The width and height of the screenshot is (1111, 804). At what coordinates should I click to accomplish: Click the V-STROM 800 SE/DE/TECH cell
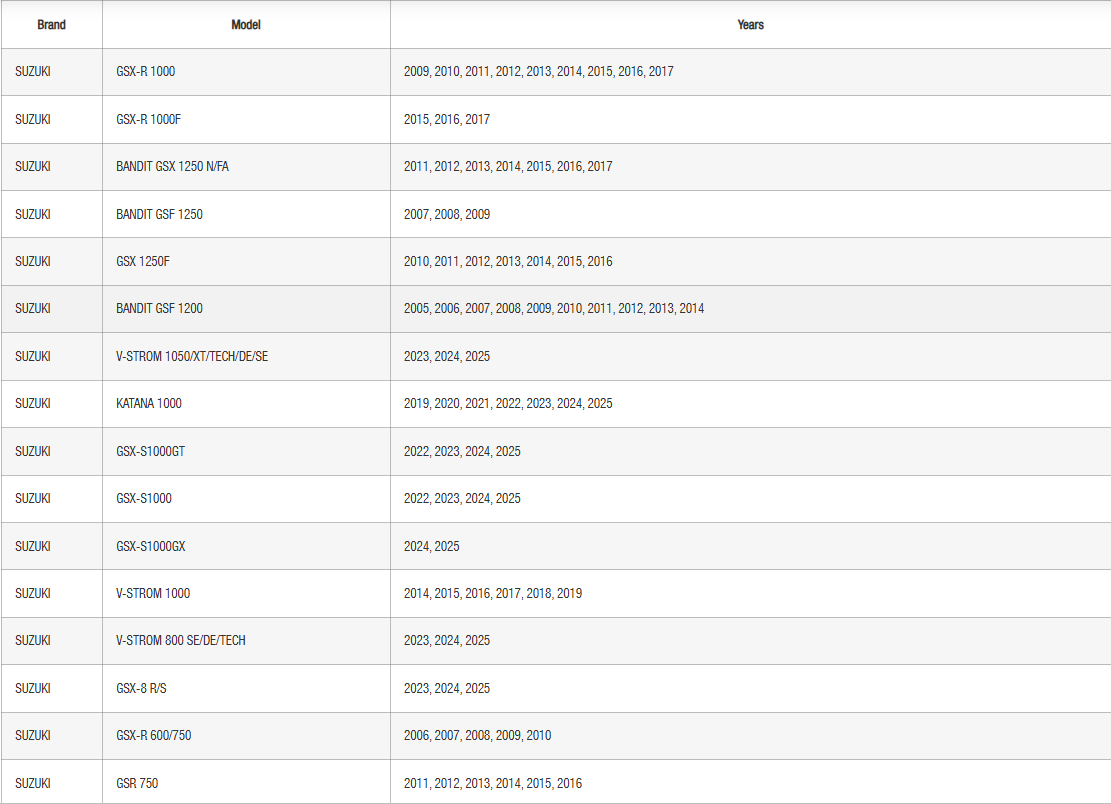tap(181, 640)
